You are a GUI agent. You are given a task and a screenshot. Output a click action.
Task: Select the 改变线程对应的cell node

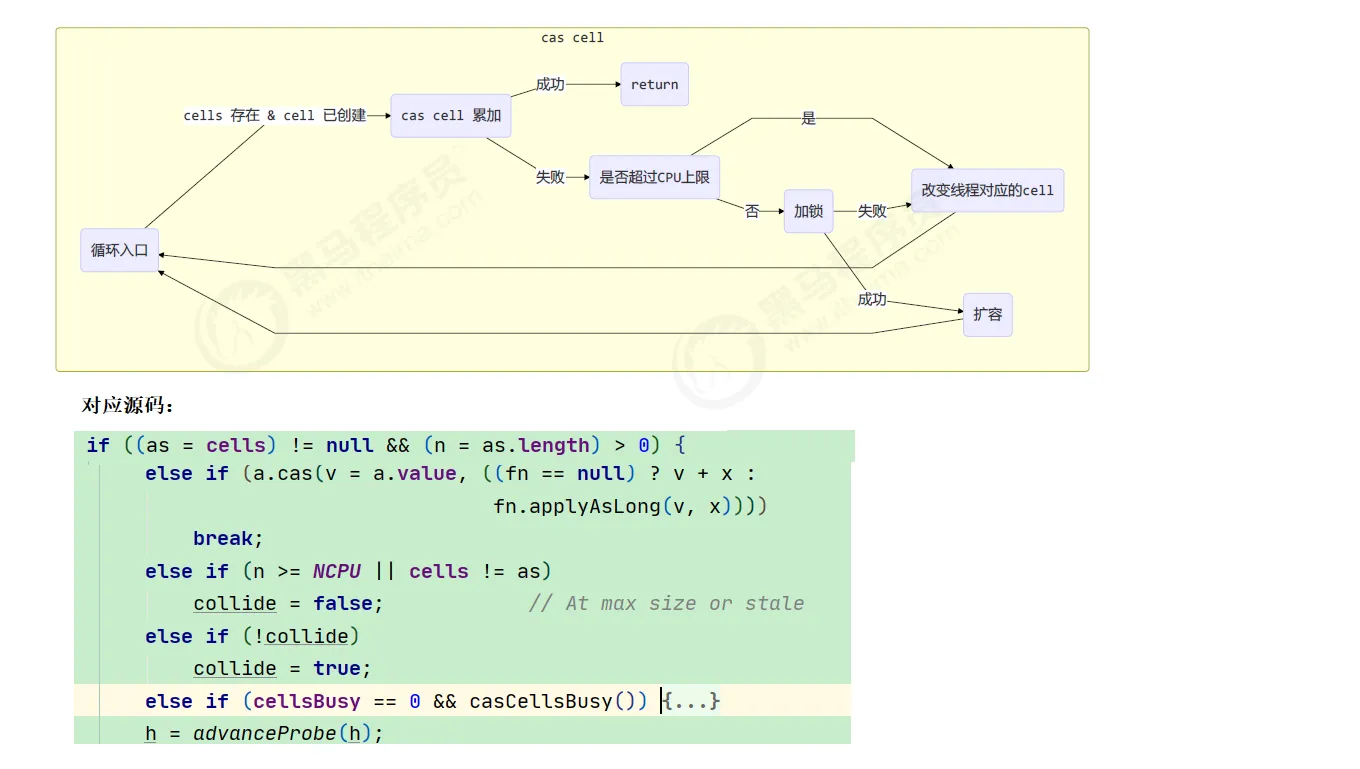988,190
